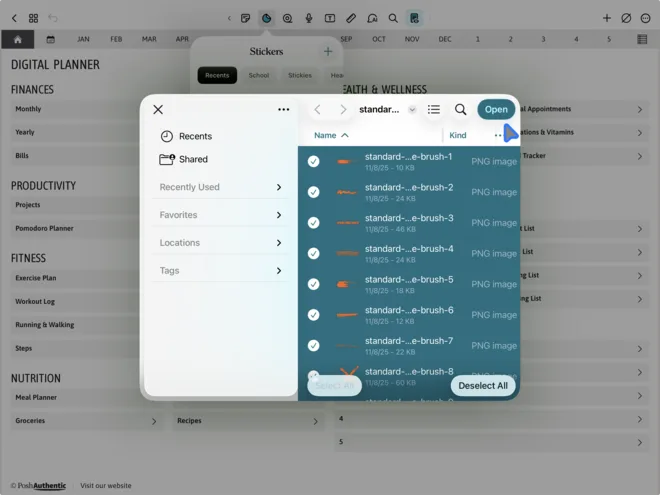The width and height of the screenshot is (660, 495).
Task: Select the sticky note tool
Action: [245, 18]
